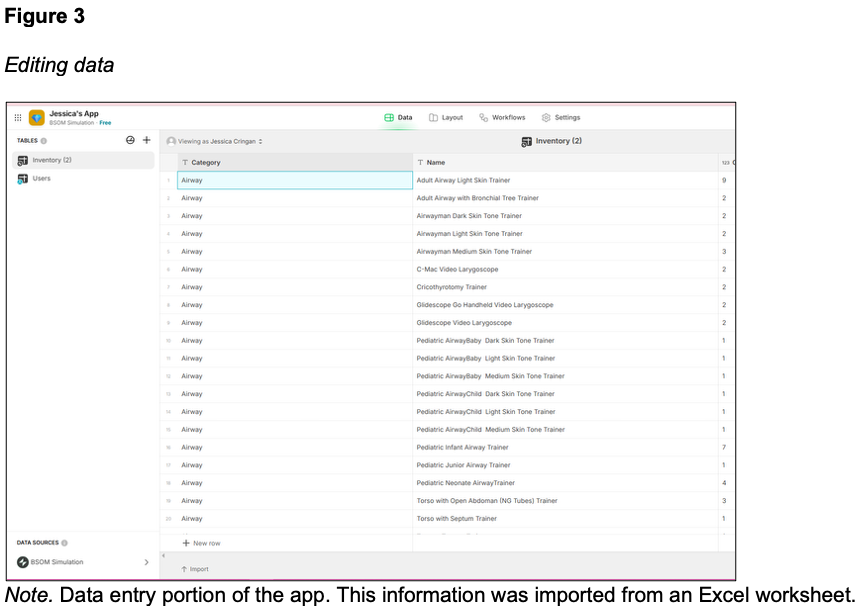Expand the BSOM Simulation source chevron
The height and width of the screenshot is (614, 859).
pyautogui.click(x=146, y=562)
